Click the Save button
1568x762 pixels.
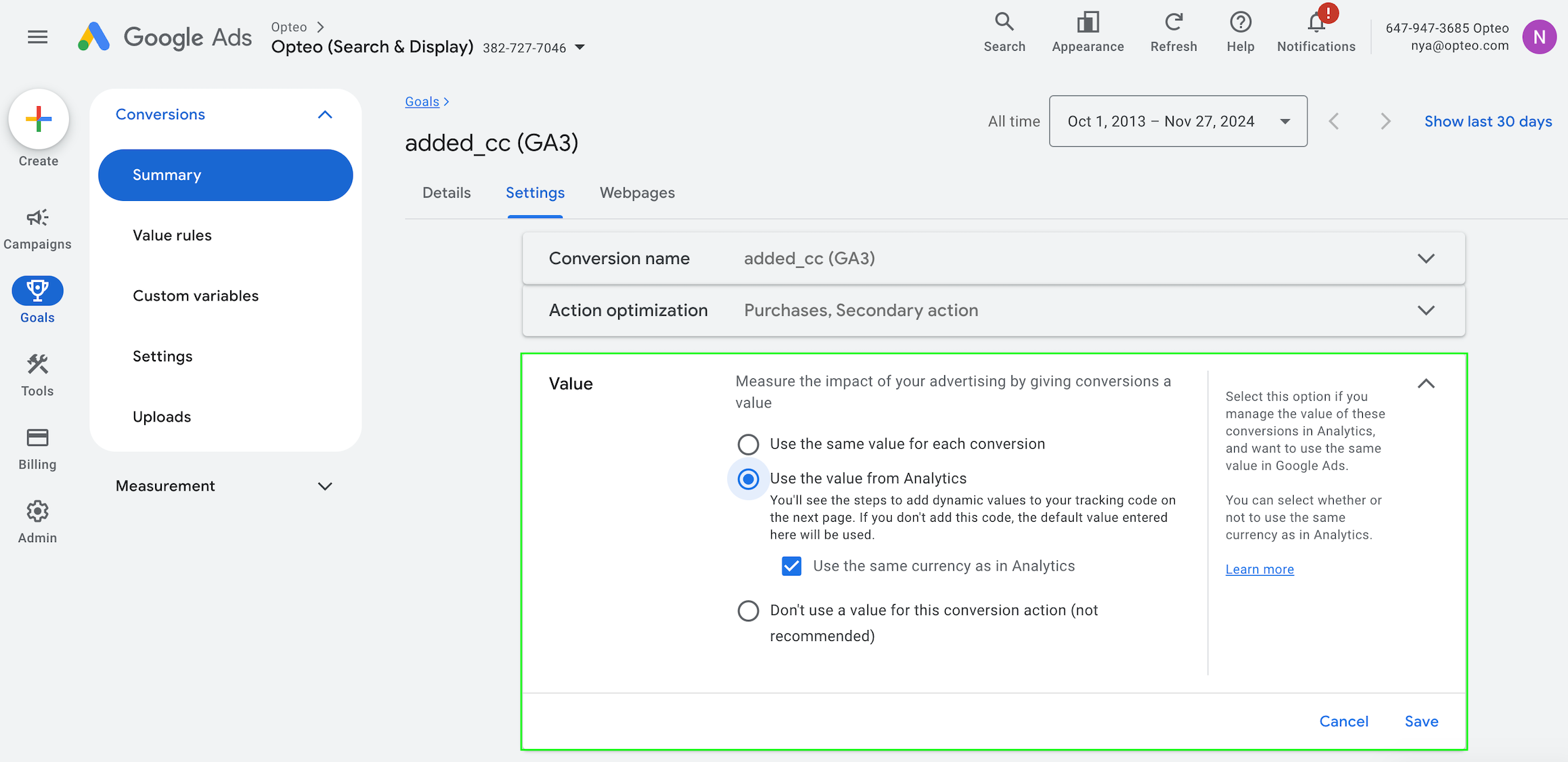point(1421,721)
